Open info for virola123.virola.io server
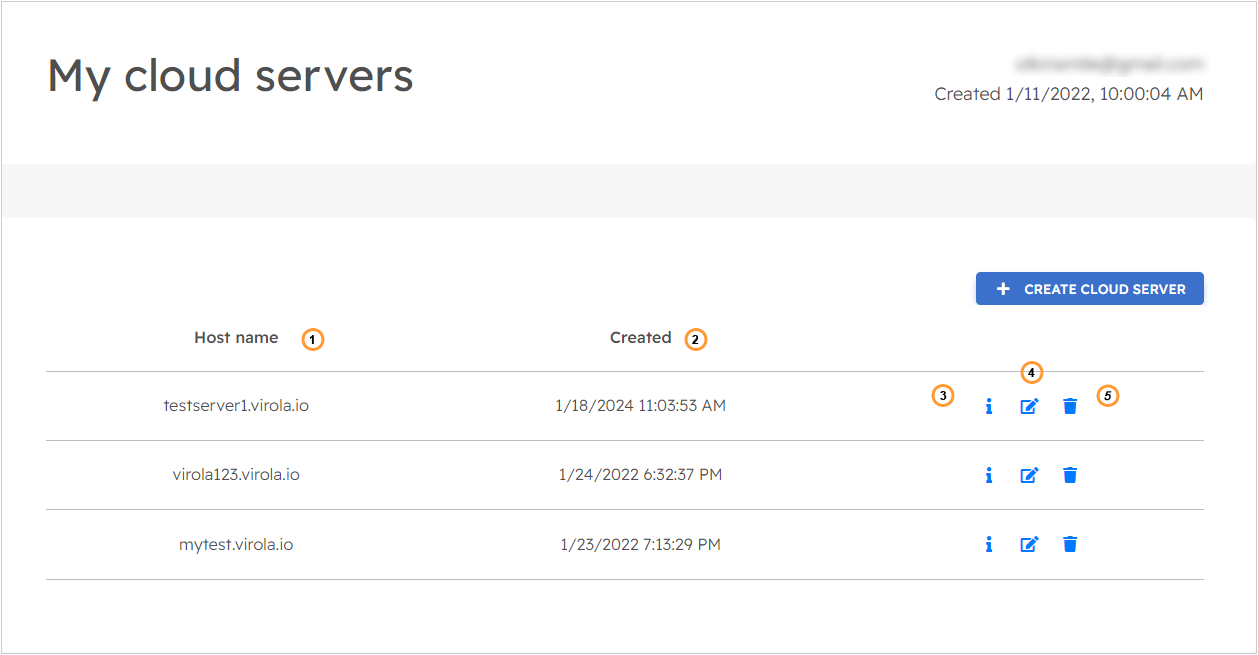Image resolution: width=1258 pixels, height=655 pixels. [988, 475]
